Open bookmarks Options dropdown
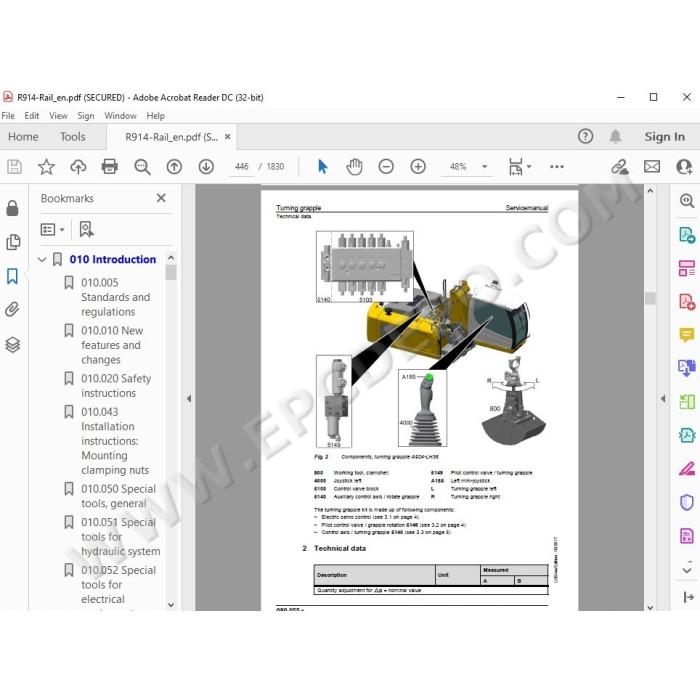Viewport: 700px width, 700px height. pyautogui.click(x=52, y=229)
